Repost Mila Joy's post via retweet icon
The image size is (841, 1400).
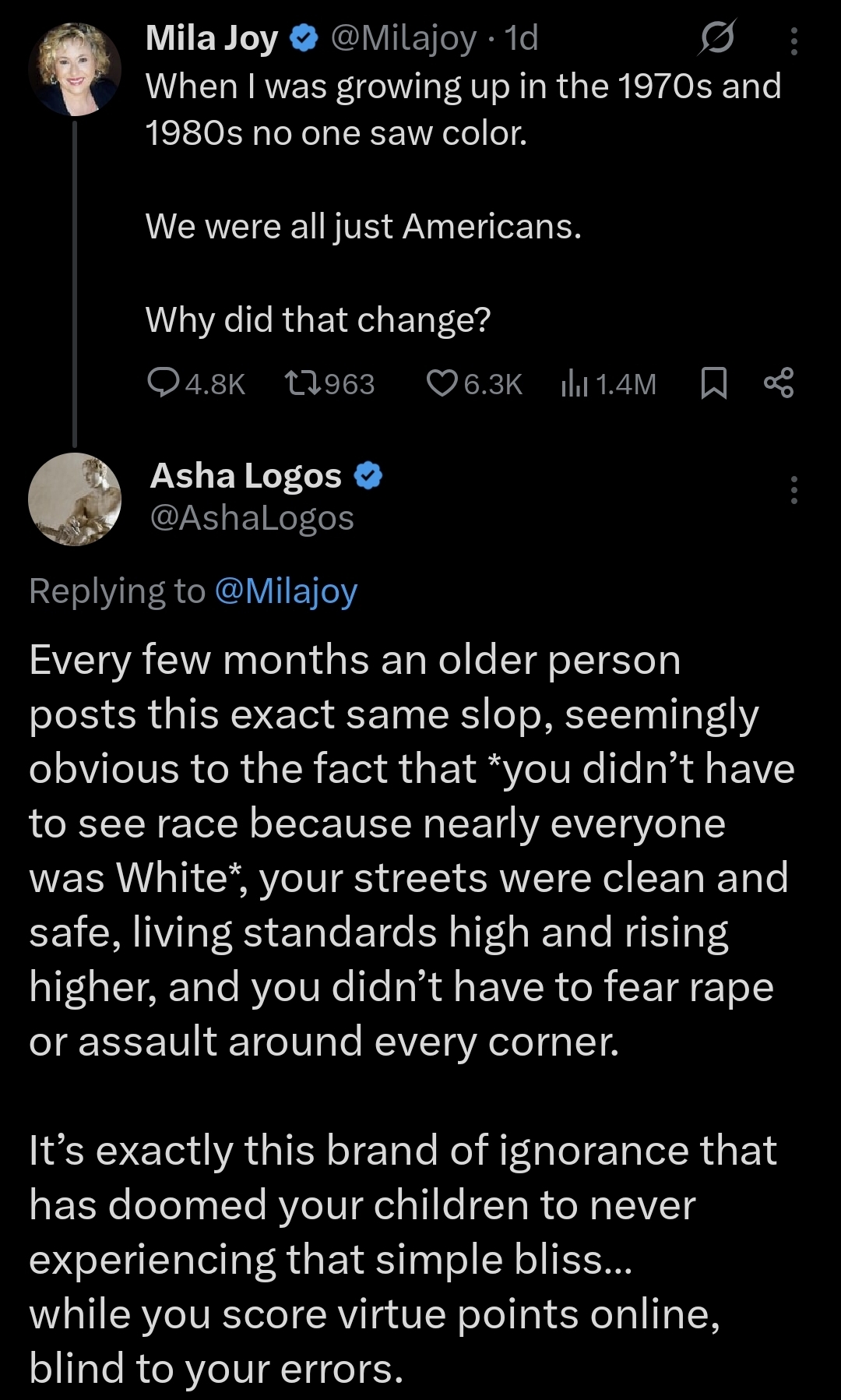coord(302,383)
